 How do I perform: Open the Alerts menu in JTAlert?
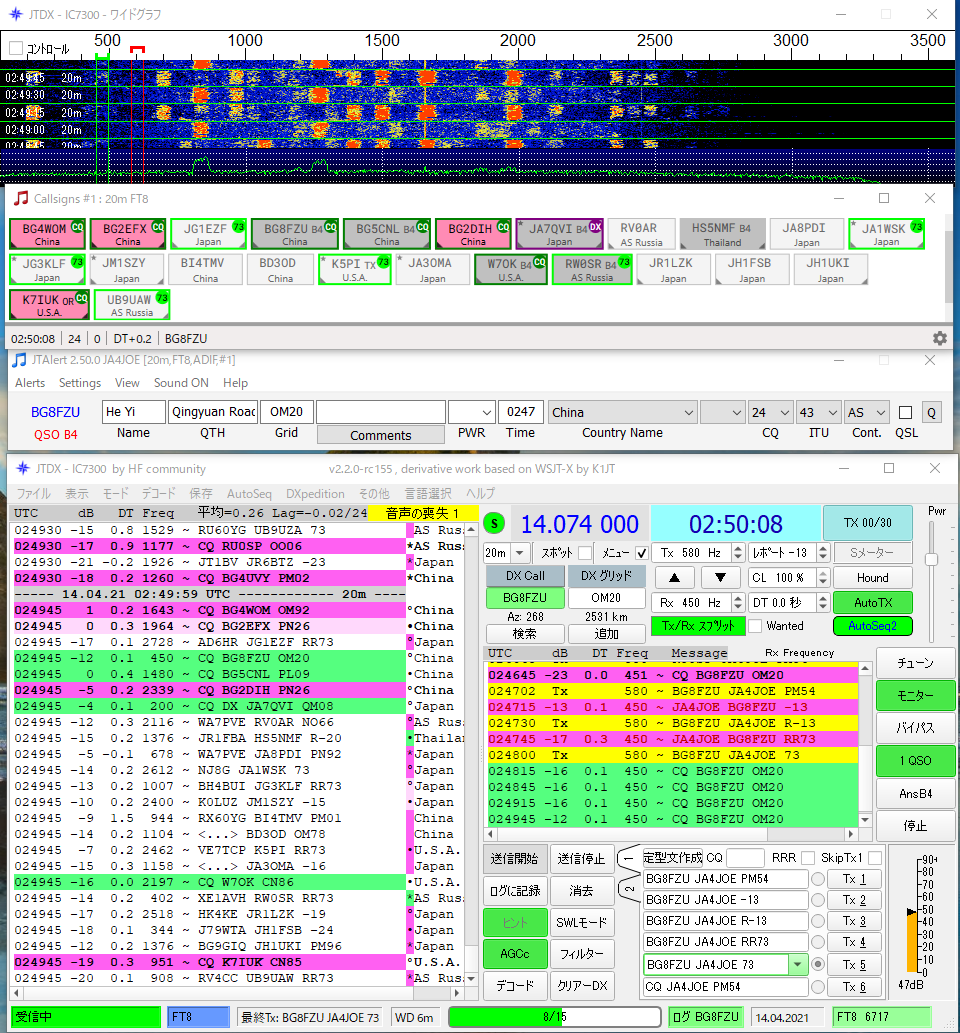coord(29,383)
